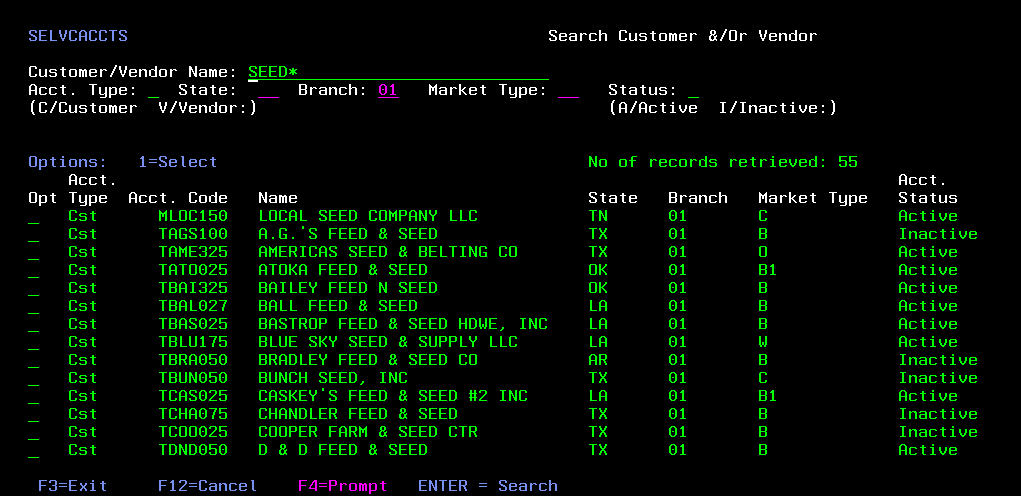Click Opt field for CASKEY'S FEED & SEED #2

click(x=34, y=397)
